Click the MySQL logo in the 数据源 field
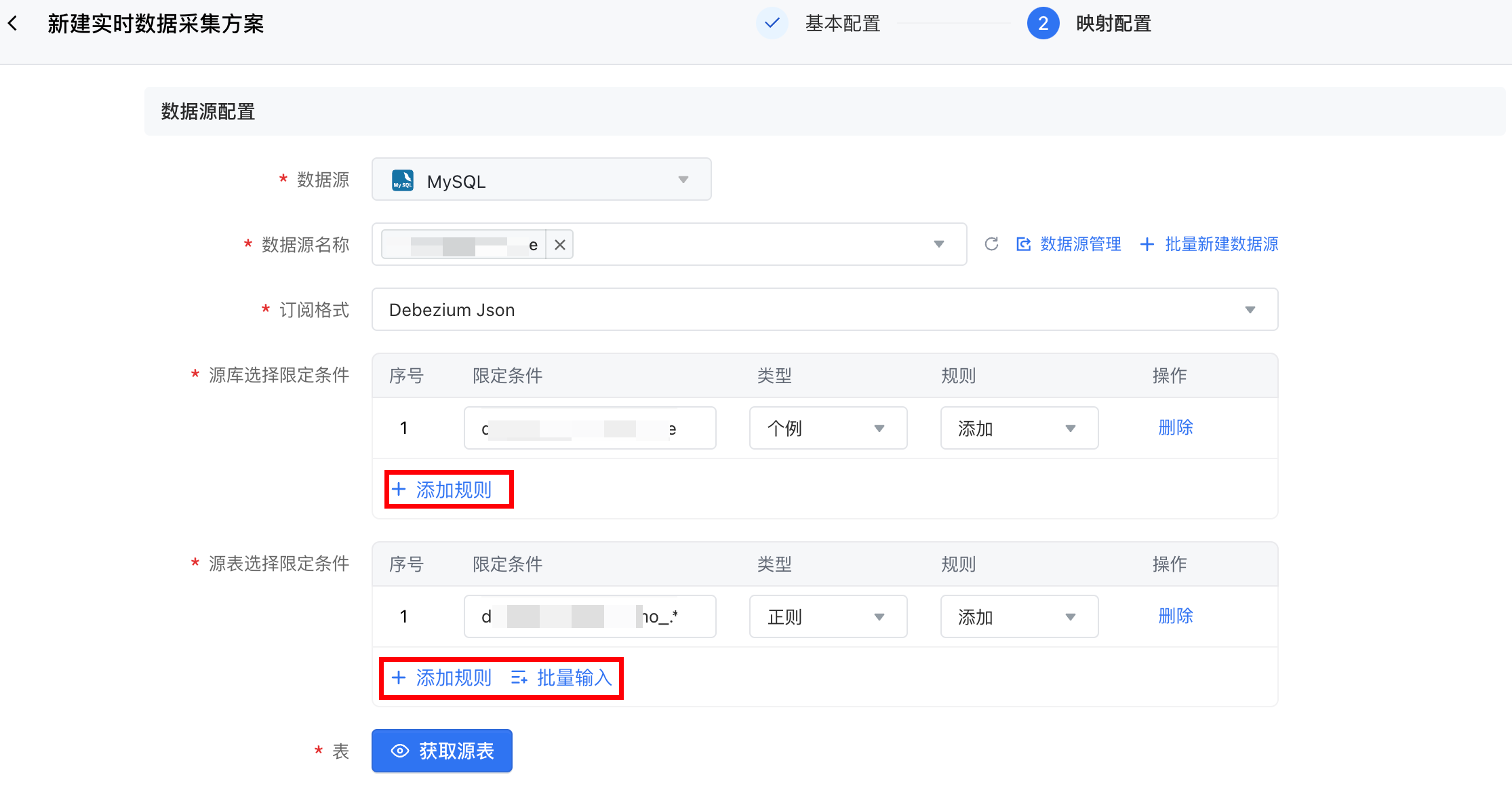This screenshot has width=1512, height=788. pyautogui.click(x=403, y=180)
